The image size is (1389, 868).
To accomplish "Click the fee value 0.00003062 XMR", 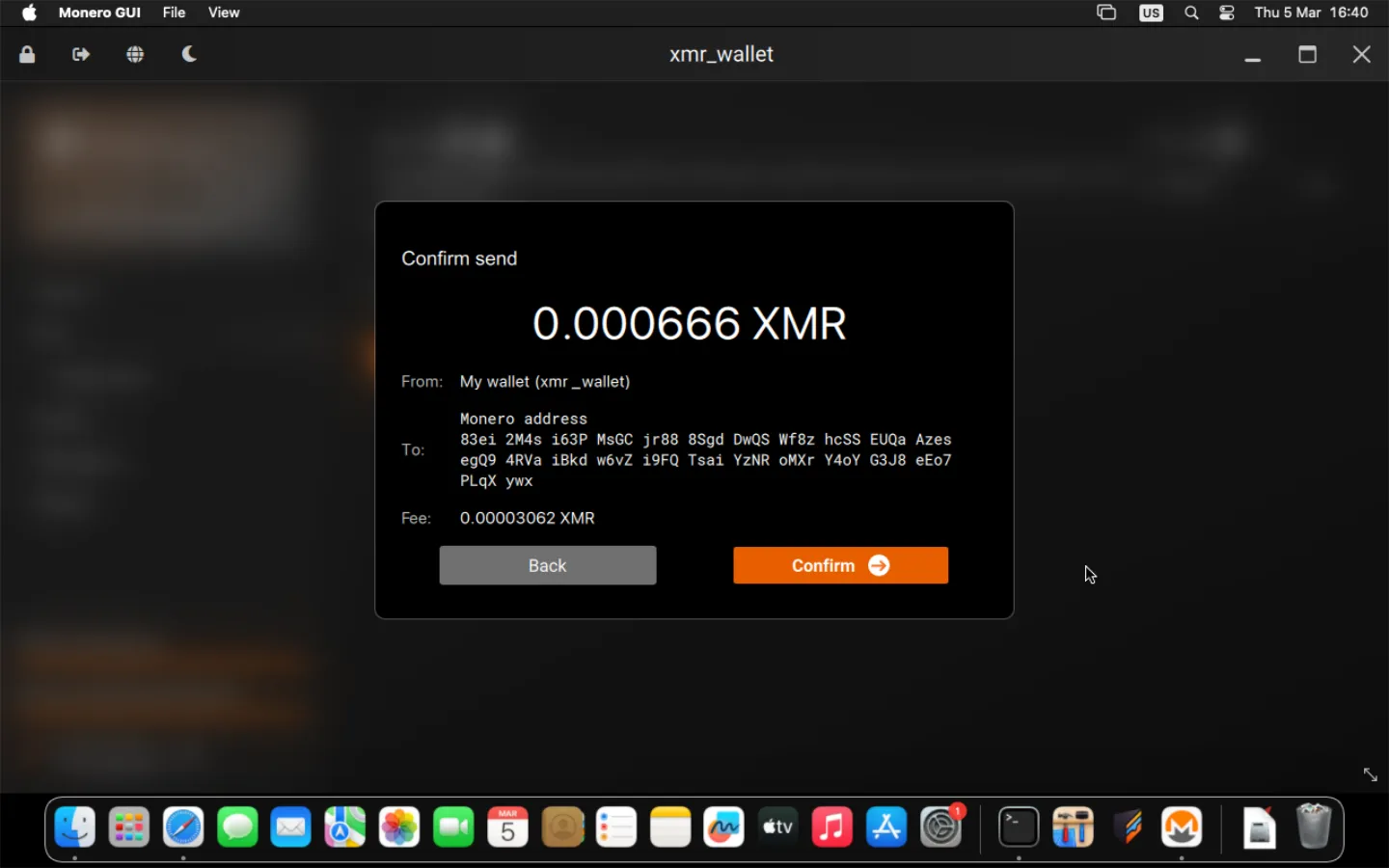I will [x=528, y=518].
